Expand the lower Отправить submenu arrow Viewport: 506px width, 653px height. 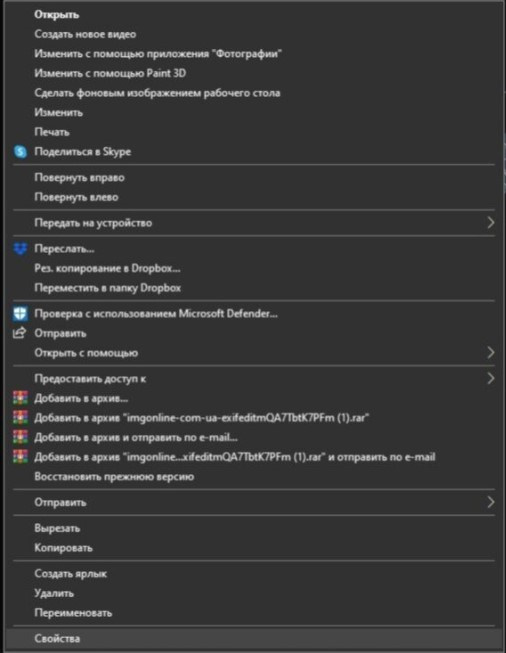[491, 502]
